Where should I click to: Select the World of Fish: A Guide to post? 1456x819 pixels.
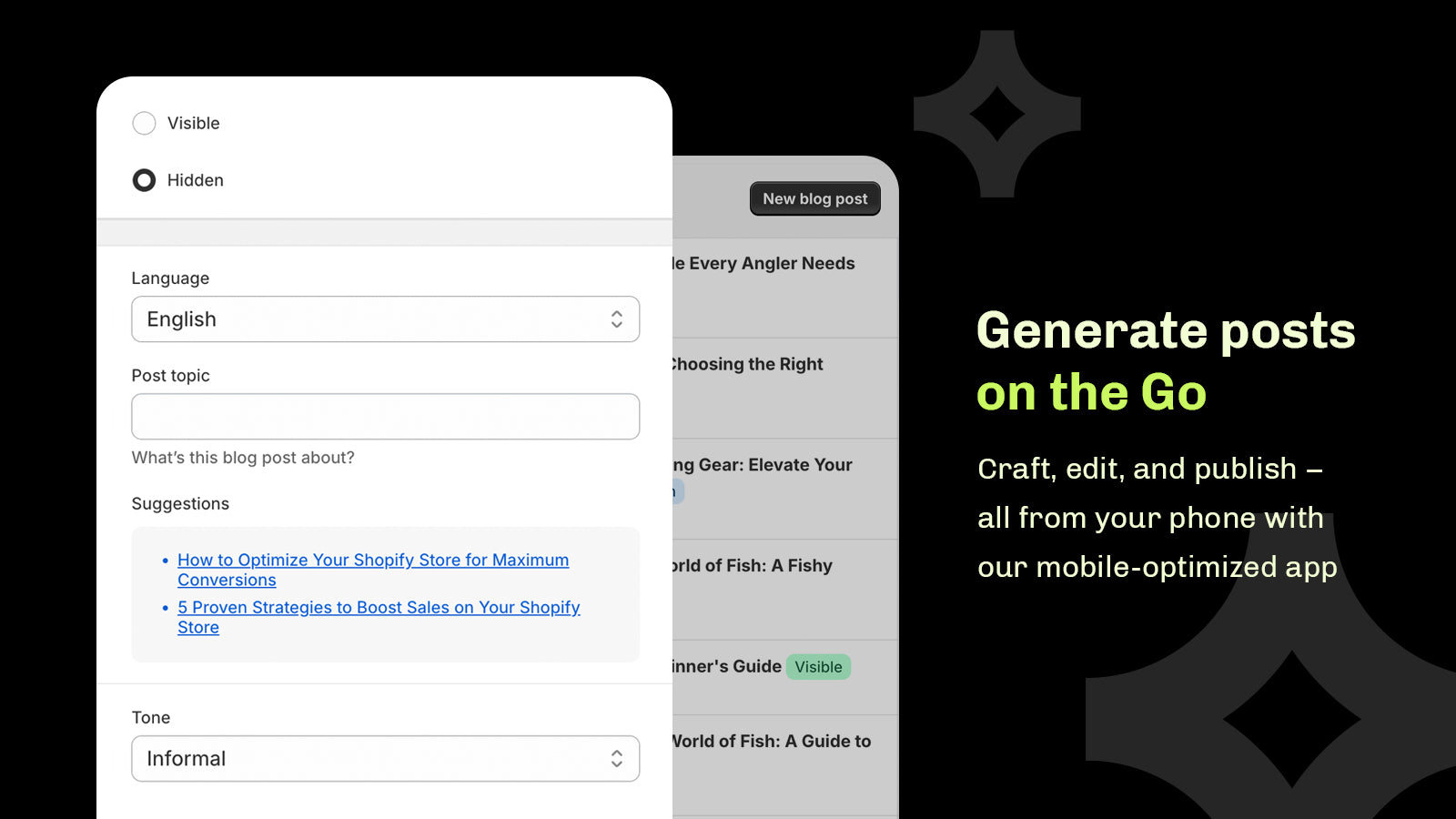769,741
